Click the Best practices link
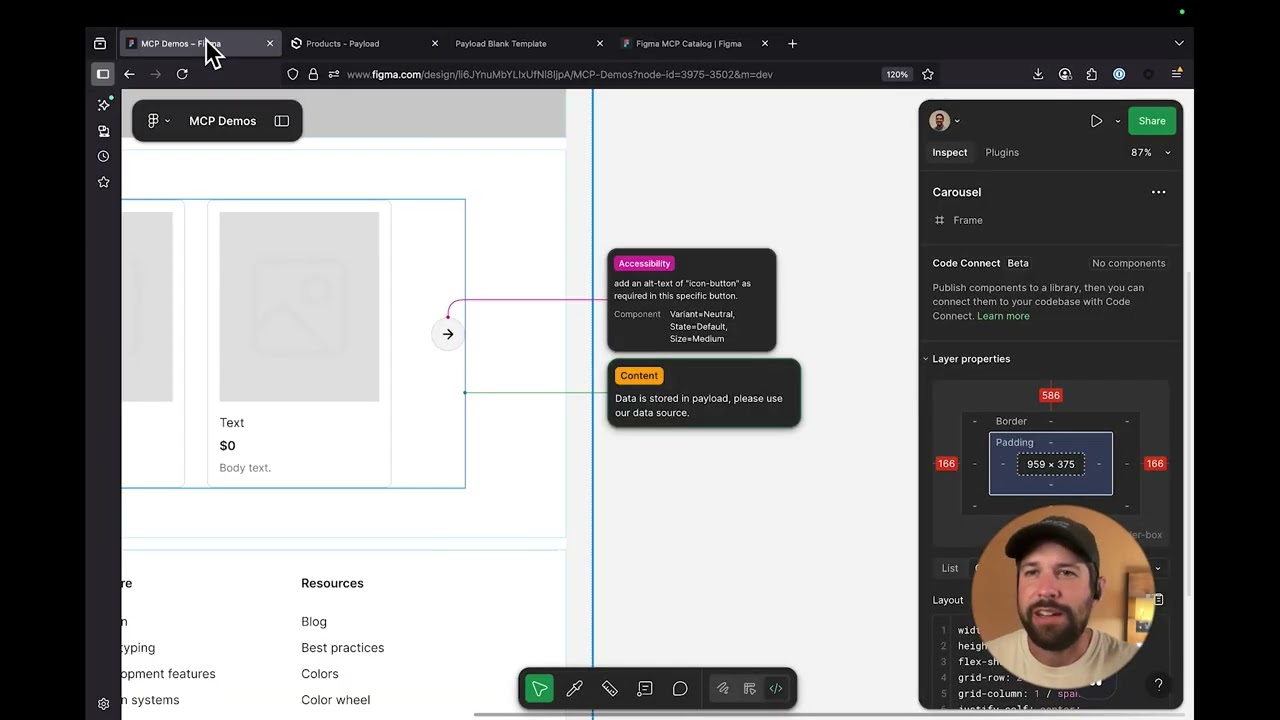This screenshot has width=1280, height=720. [x=342, y=648]
